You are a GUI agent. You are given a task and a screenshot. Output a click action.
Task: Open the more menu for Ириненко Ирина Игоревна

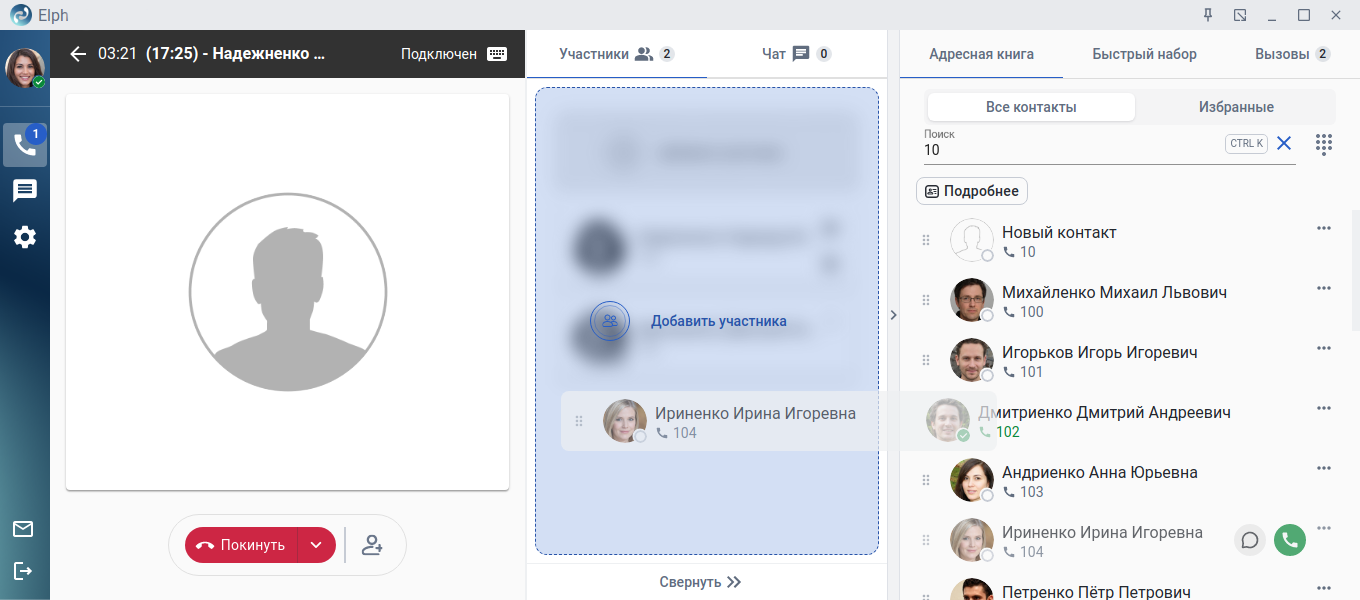(1324, 528)
